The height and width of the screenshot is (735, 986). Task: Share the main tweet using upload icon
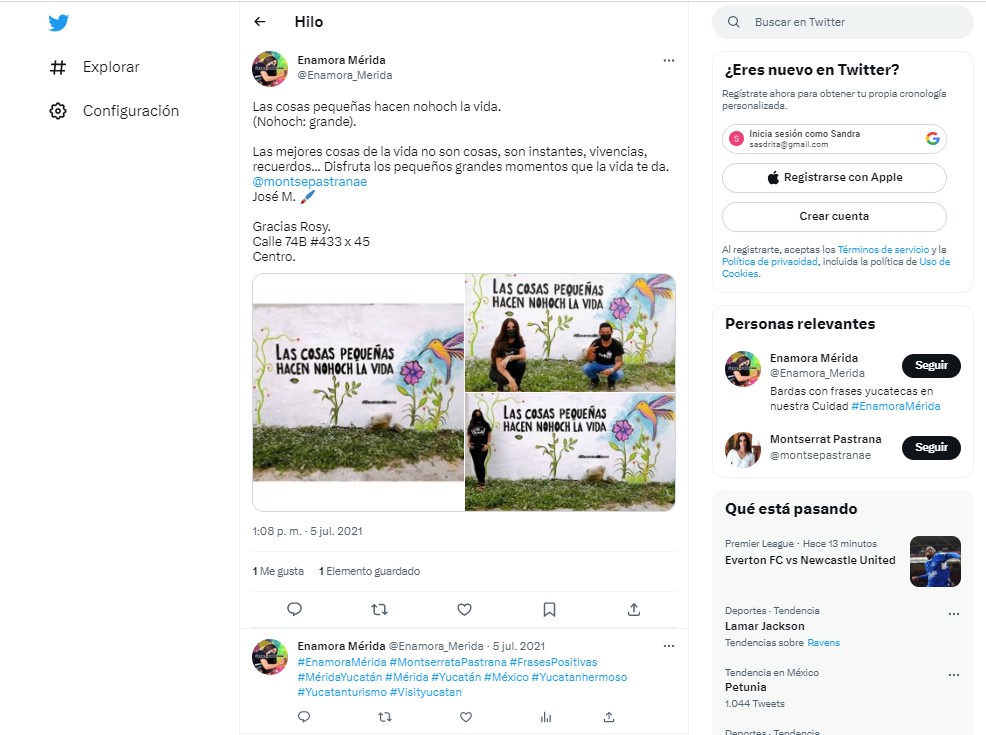(634, 609)
